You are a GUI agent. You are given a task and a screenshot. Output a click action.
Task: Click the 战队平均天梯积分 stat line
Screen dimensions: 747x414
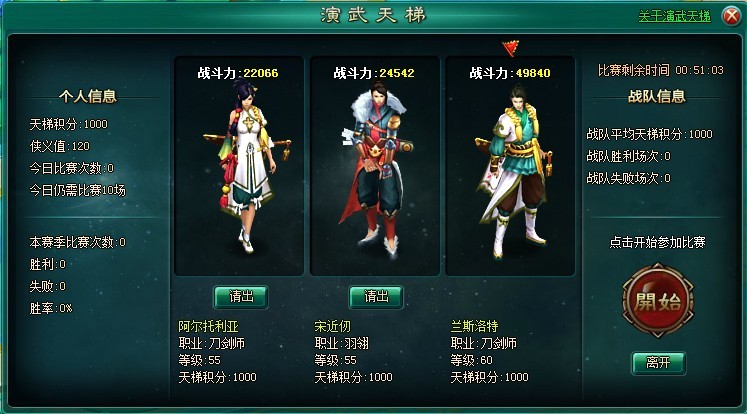(x=649, y=134)
